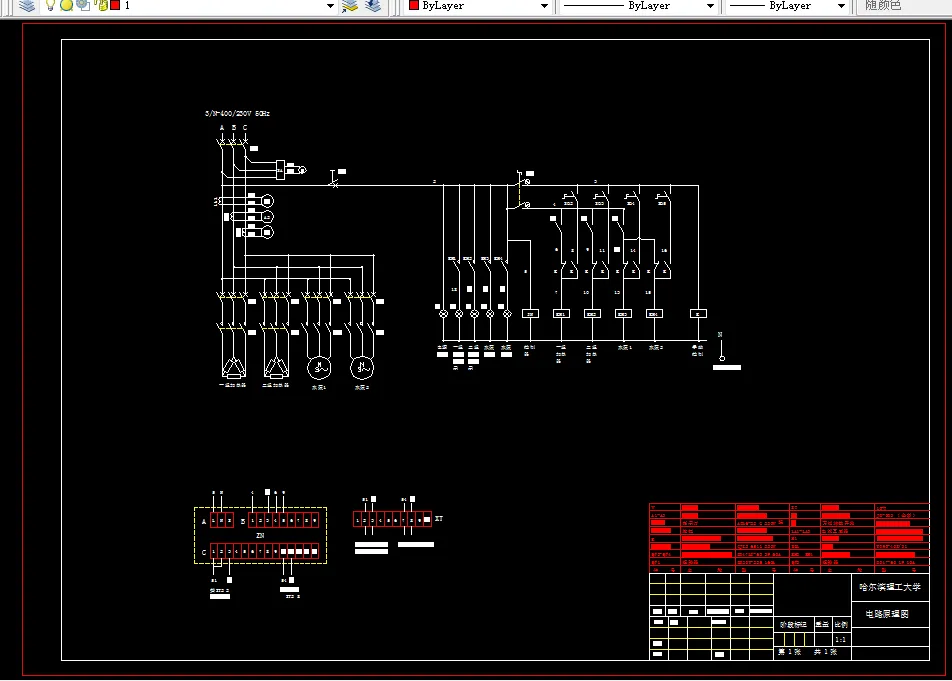Screen dimensions: 952x681
Task: Select the 哈尔滨理工大学 title block text
Action: (889, 588)
